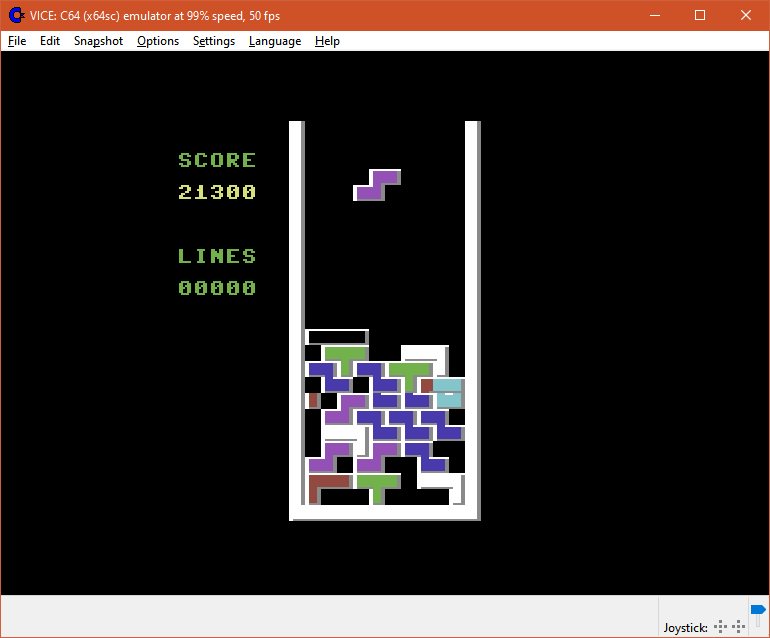The height and width of the screenshot is (638, 770).
Task: Click the falling purple S-shaped tetromino
Action: tap(377, 185)
